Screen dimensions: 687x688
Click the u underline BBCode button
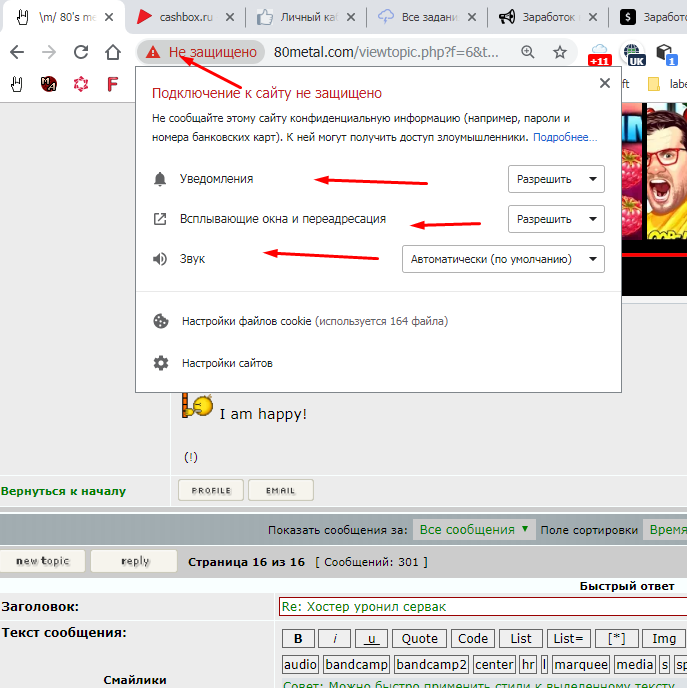[371, 638]
